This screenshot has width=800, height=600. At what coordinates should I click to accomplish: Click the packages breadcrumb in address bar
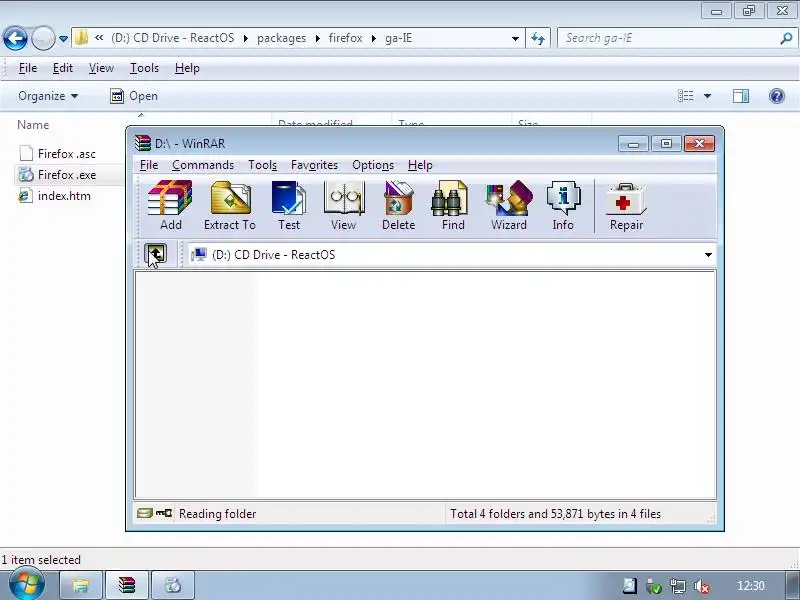[281, 38]
